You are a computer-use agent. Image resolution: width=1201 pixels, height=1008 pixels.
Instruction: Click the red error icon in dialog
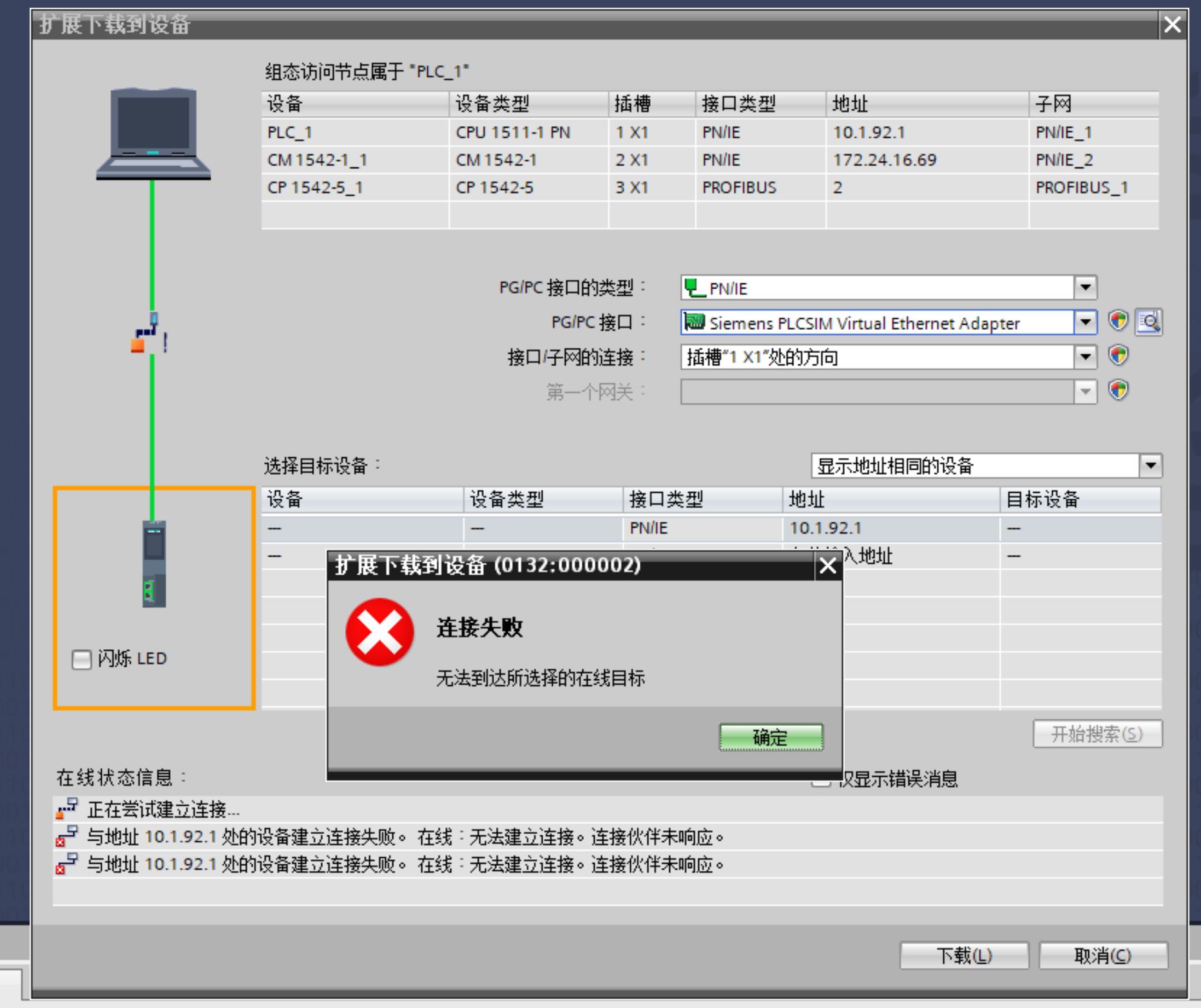coord(380,632)
